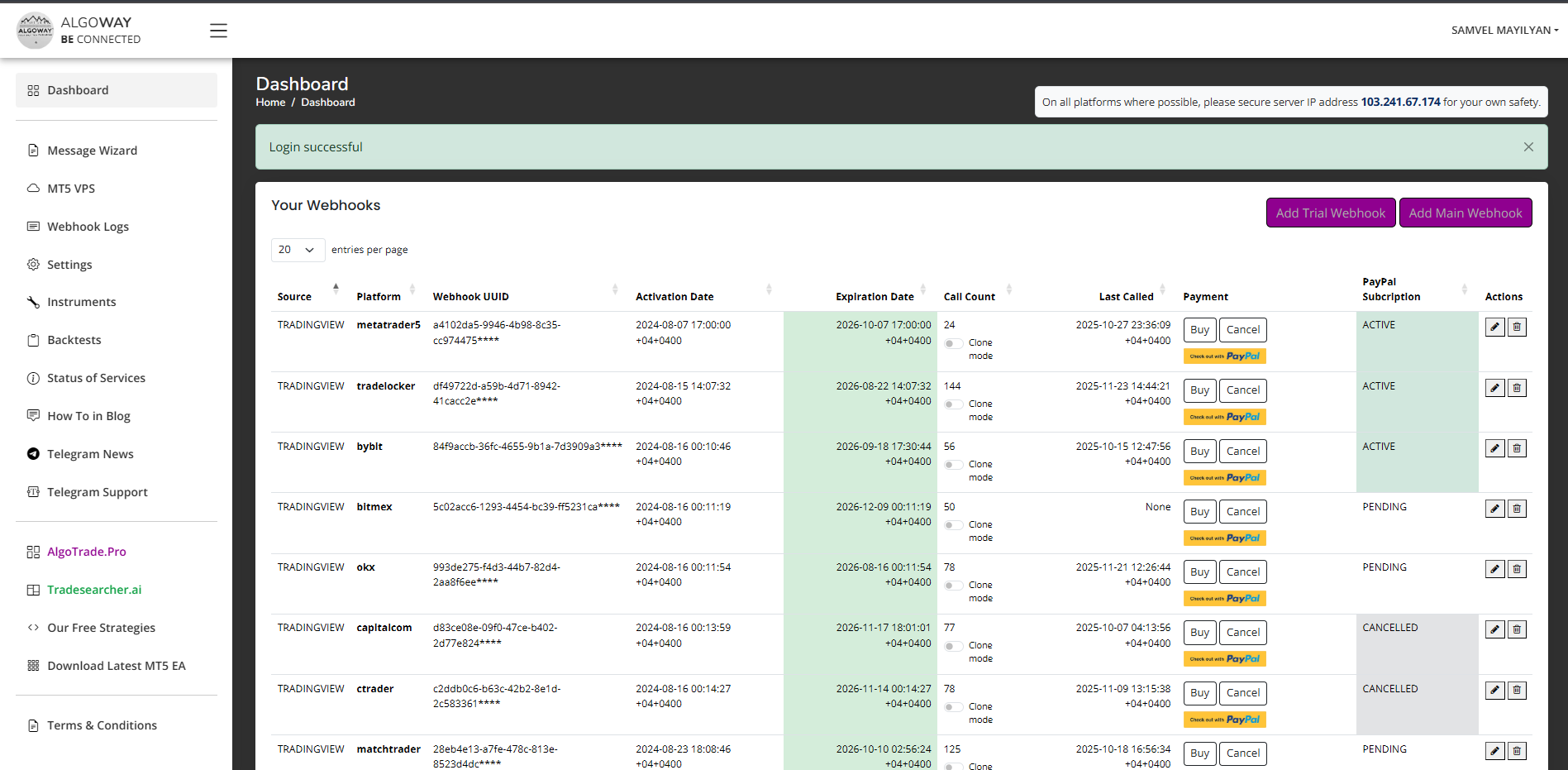Click PayPal checkout for metatrader5
The width and height of the screenshot is (1568, 770).
(x=1225, y=356)
